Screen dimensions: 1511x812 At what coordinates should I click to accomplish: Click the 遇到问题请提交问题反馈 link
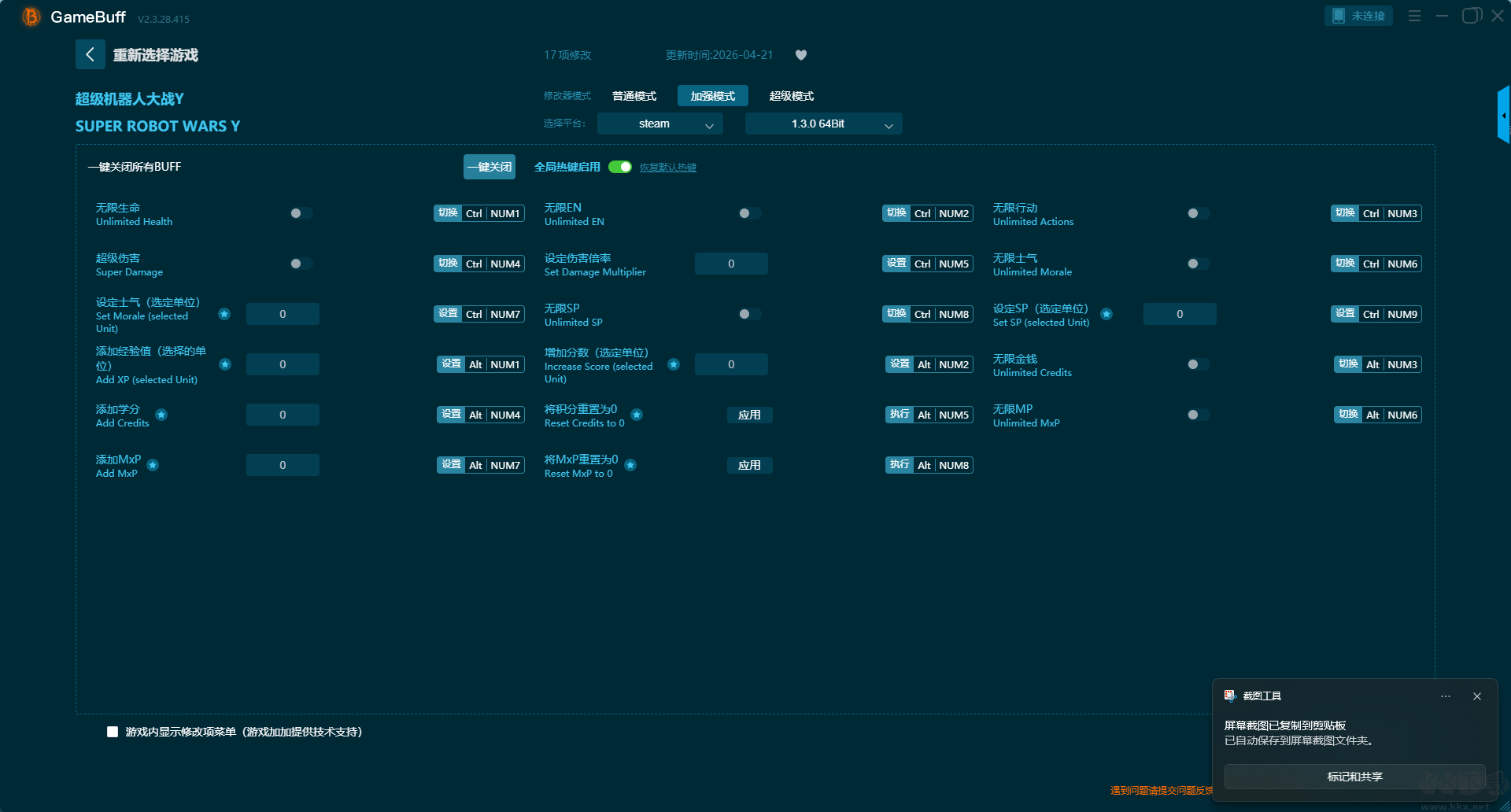[x=1162, y=790]
